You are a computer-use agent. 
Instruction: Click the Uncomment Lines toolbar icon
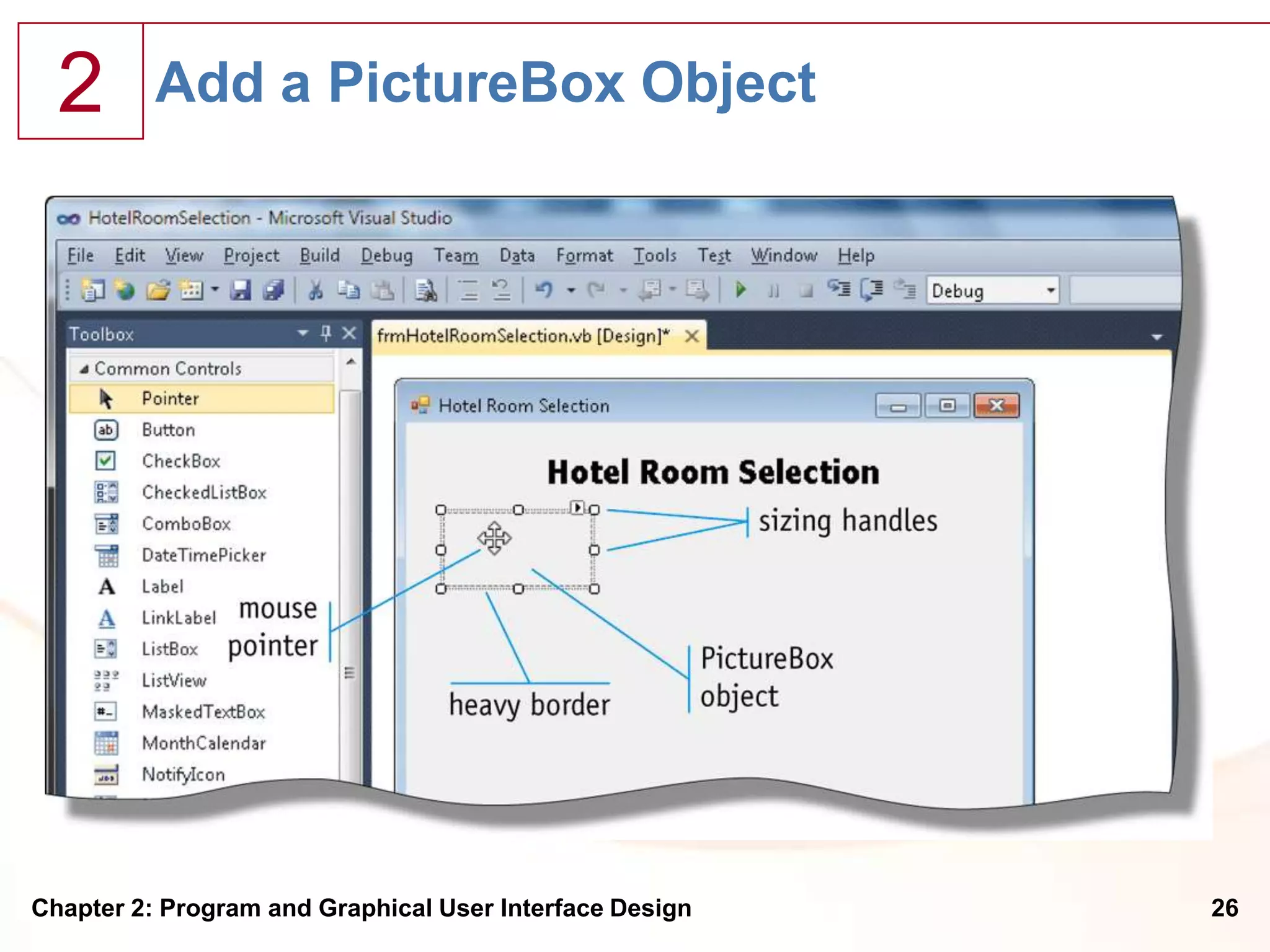coord(501,290)
